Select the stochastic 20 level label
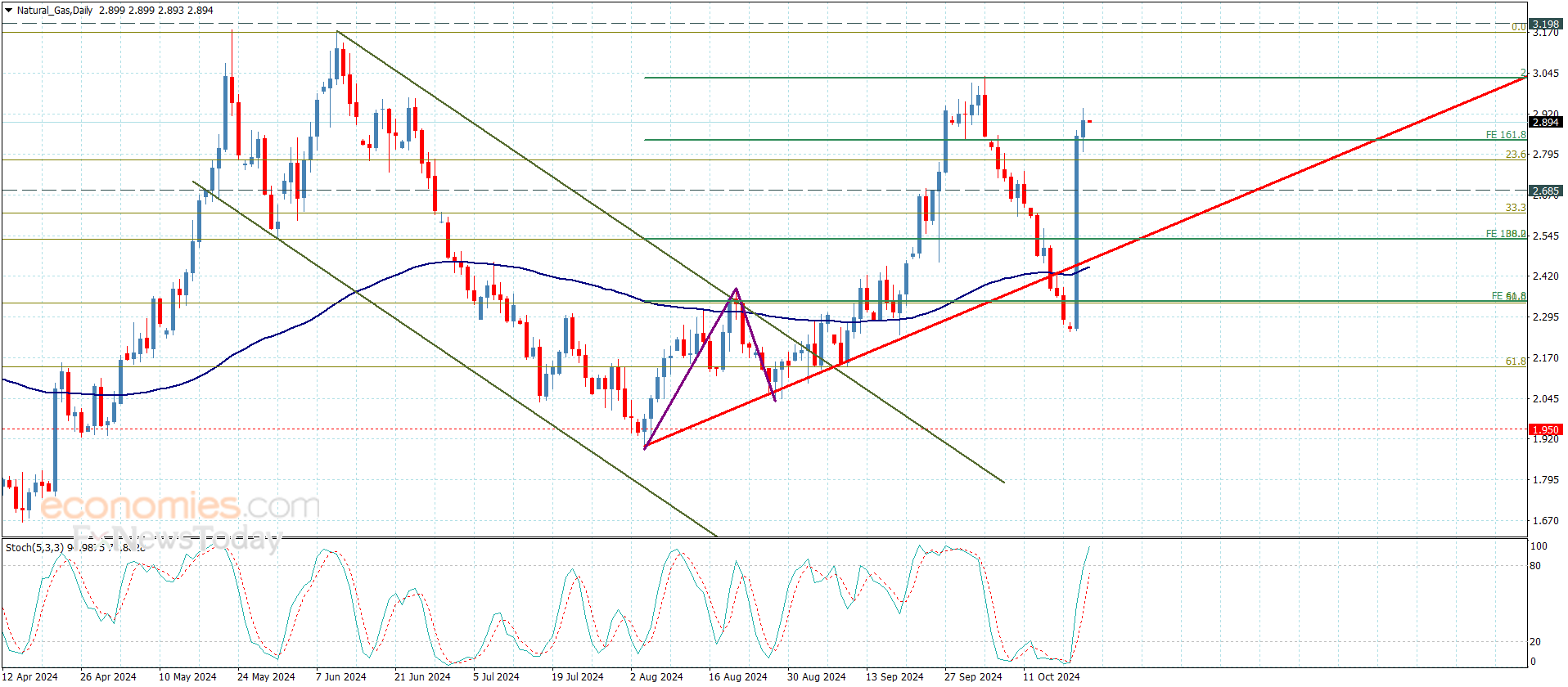The width and height of the screenshot is (1568, 687). 1535,642
